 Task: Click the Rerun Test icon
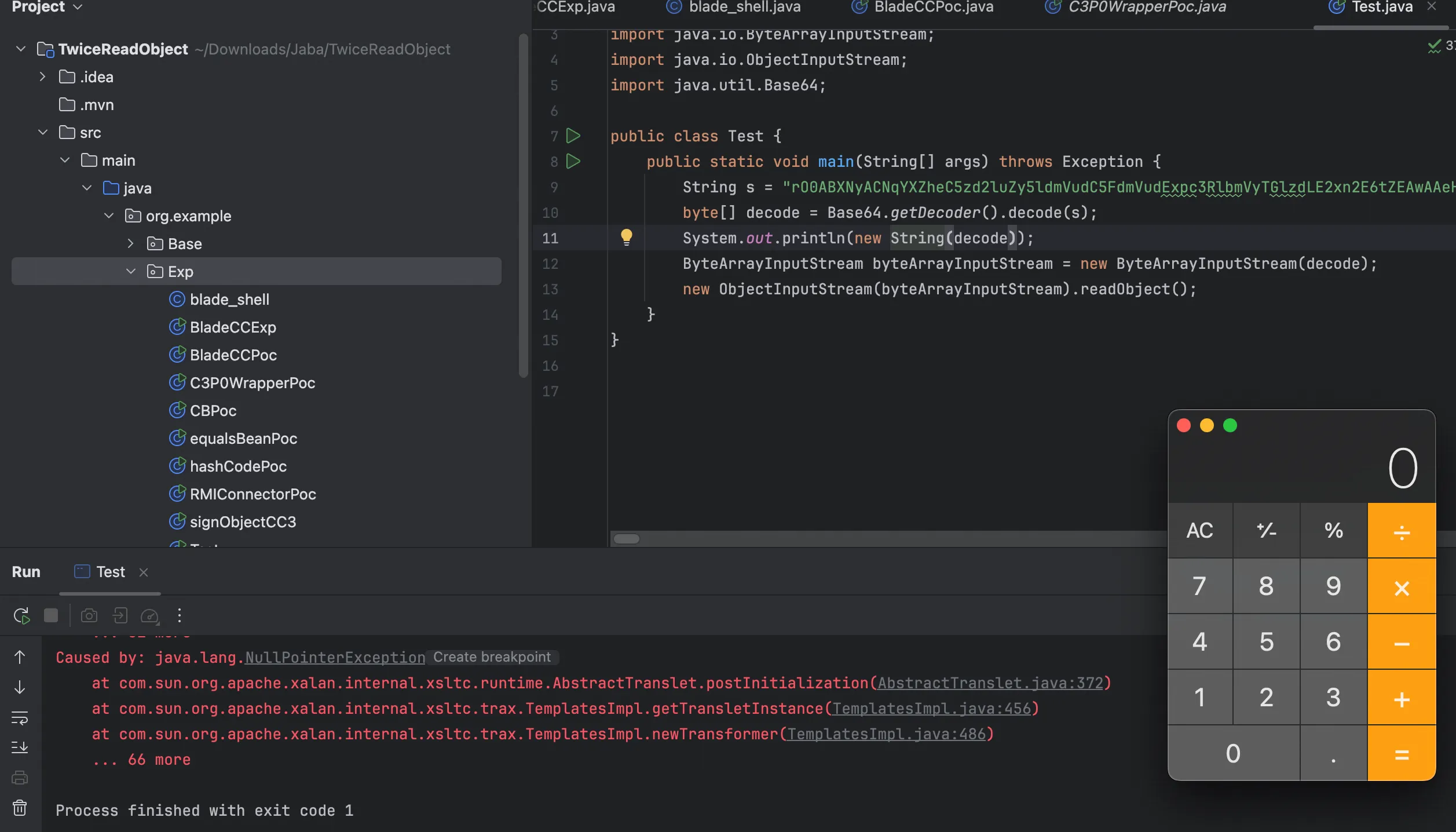[21, 615]
